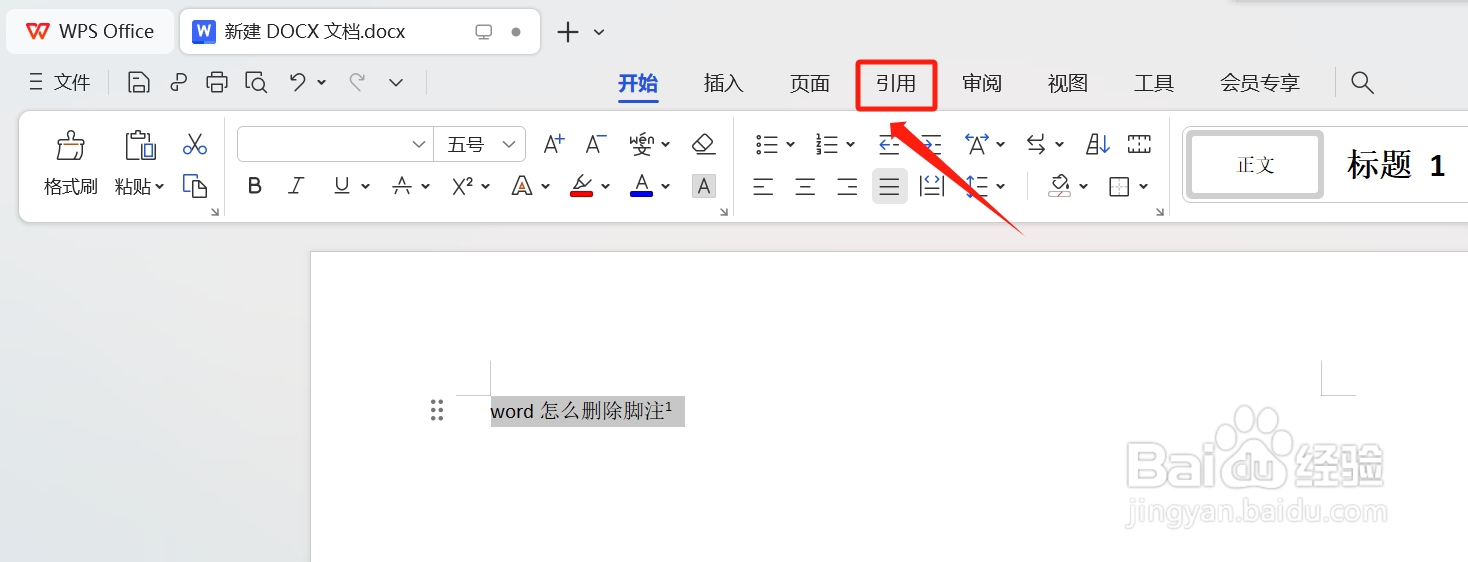The height and width of the screenshot is (562, 1468).
Task: Click the phonetic guide wén icon
Action: point(641,145)
